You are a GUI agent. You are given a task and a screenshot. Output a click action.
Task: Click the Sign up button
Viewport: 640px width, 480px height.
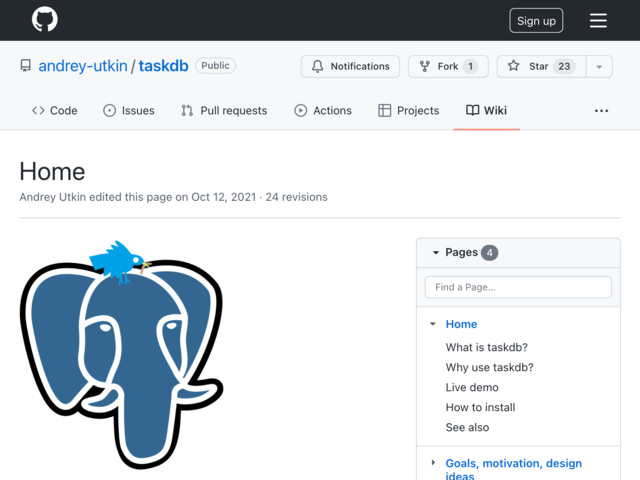[536, 20]
